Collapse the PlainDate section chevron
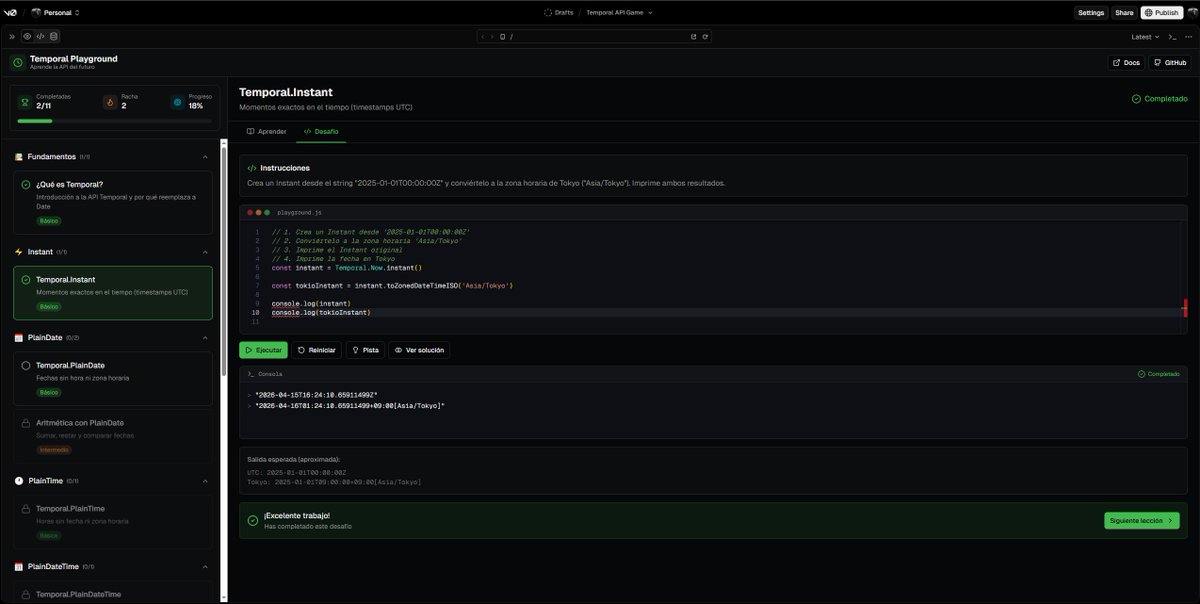The height and width of the screenshot is (604, 1200). (205, 337)
